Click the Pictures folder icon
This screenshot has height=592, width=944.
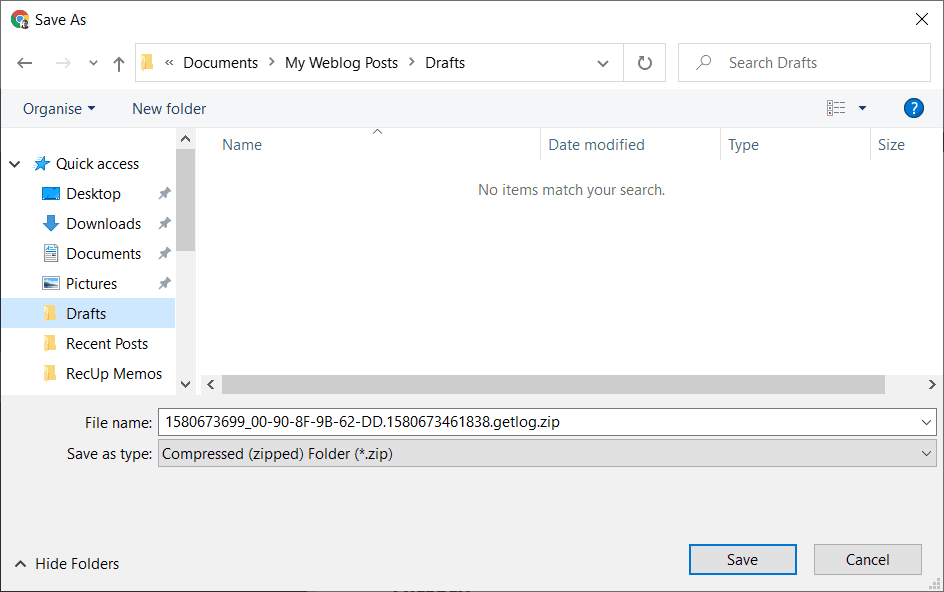[51, 284]
